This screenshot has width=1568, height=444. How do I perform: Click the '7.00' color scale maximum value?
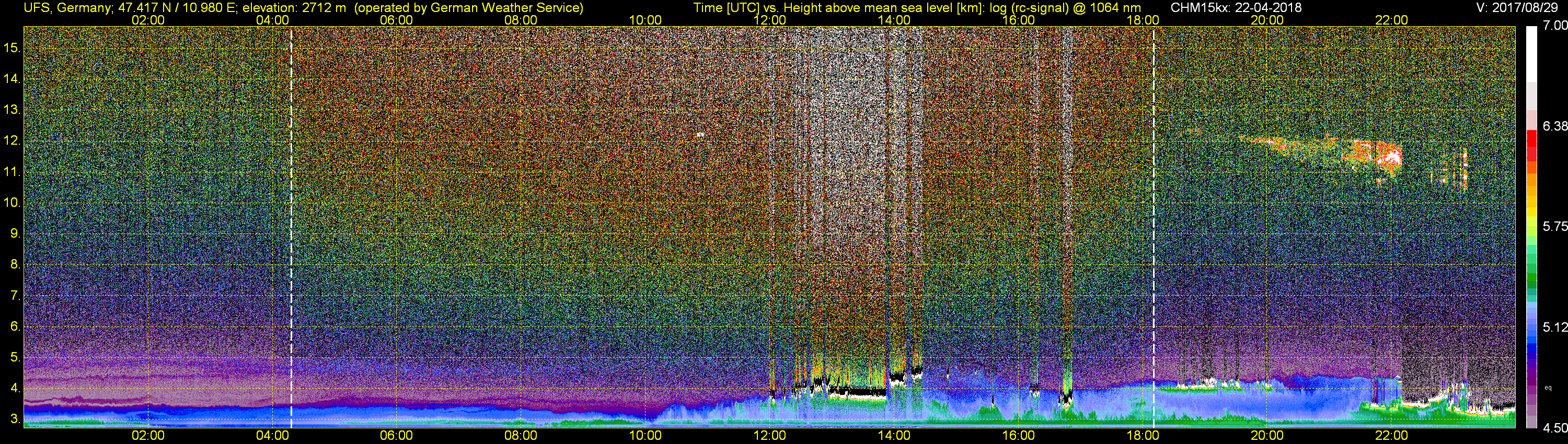click(x=1554, y=25)
